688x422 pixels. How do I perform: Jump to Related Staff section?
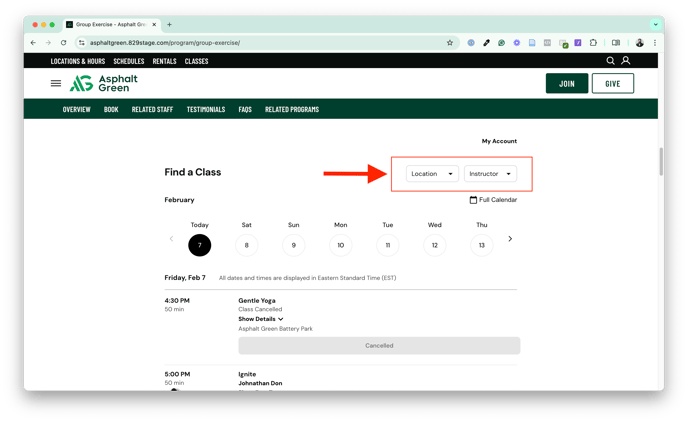[152, 109]
